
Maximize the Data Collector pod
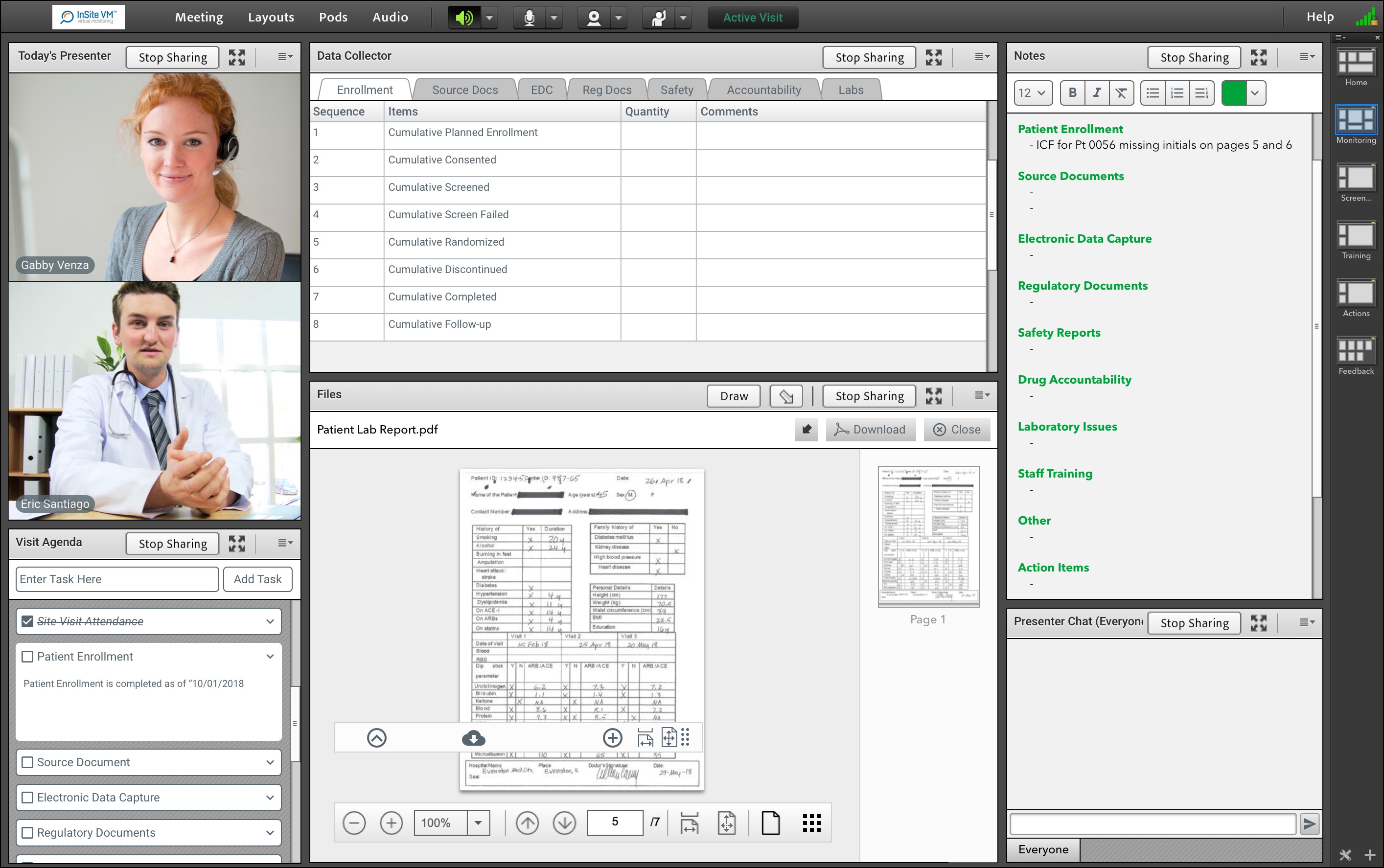click(x=933, y=57)
